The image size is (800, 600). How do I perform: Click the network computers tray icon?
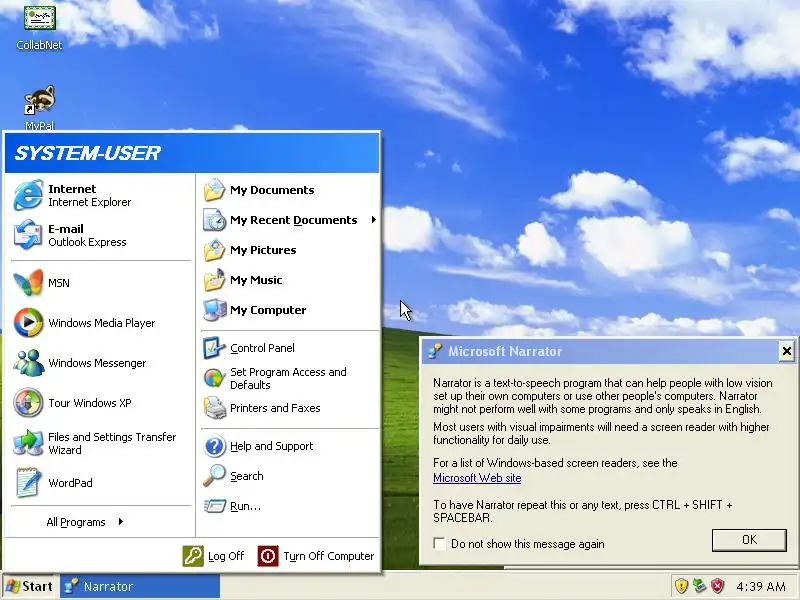coord(699,586)
